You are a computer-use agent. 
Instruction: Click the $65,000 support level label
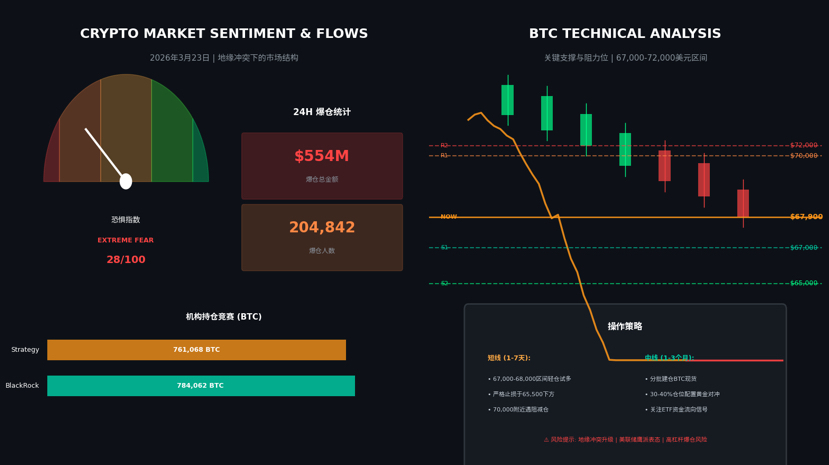(x=804, y=283)
